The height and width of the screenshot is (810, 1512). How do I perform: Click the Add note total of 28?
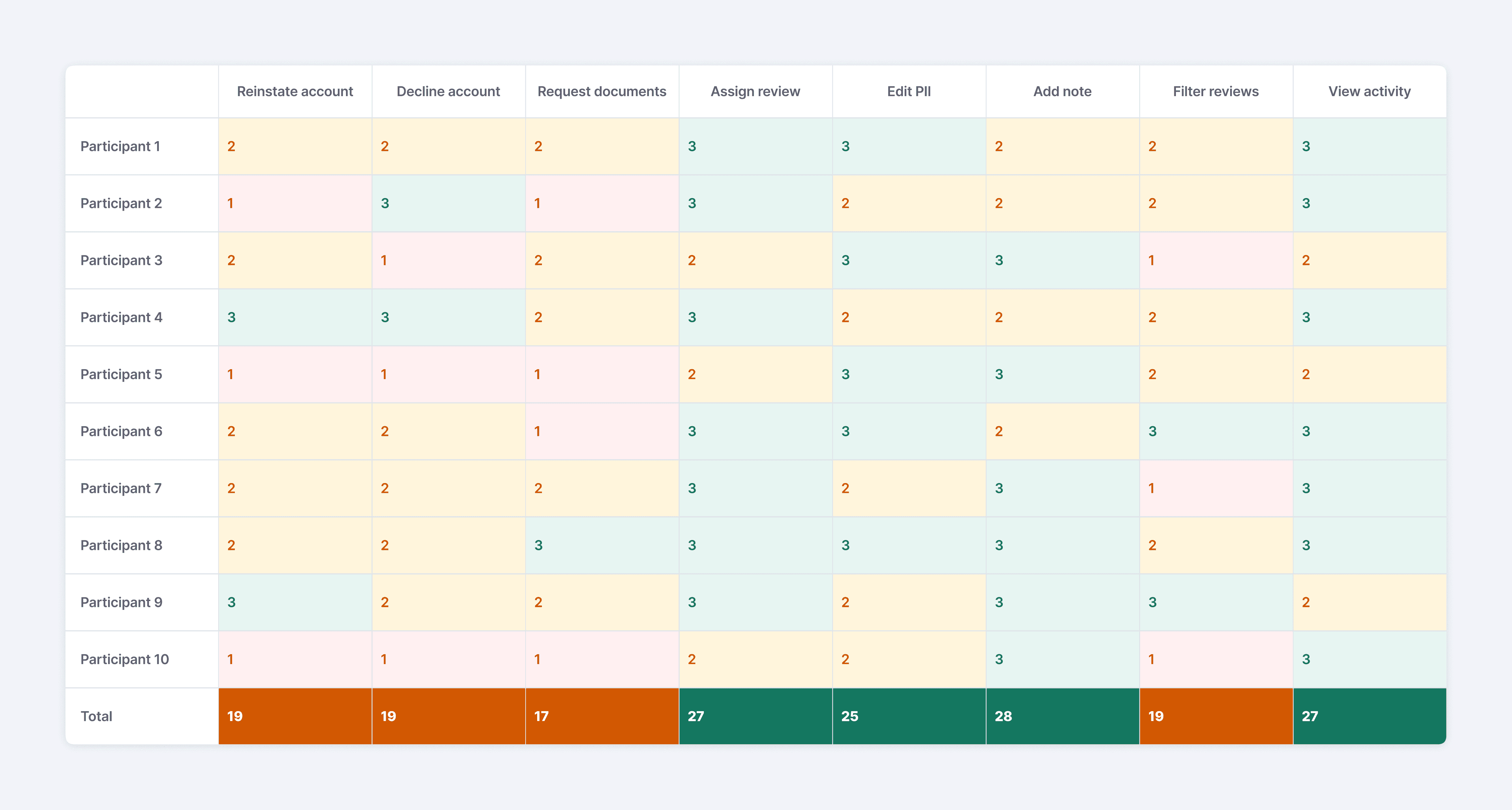[1003, 716]
